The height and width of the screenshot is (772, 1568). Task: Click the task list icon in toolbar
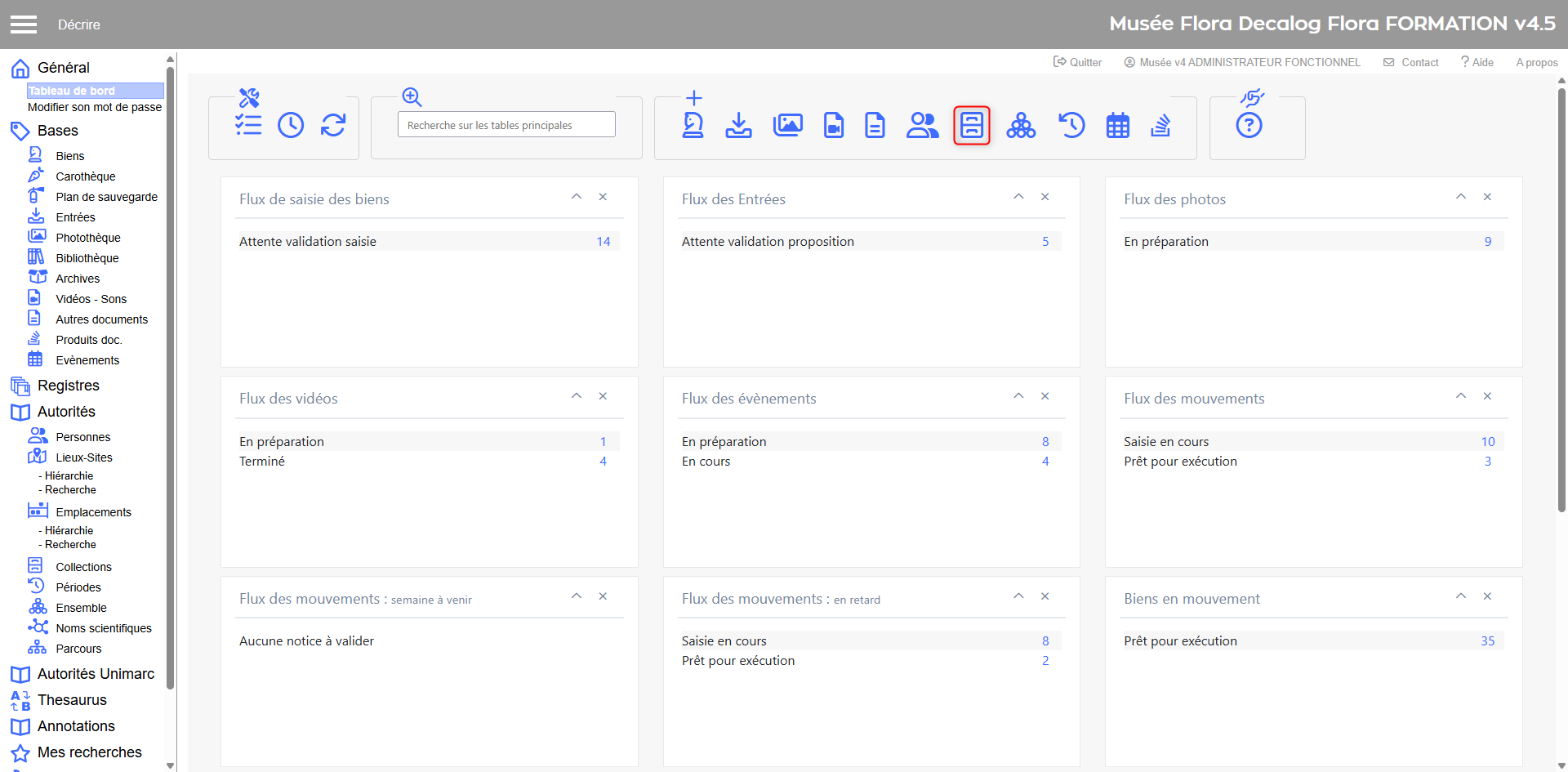(x=248, y=125)
